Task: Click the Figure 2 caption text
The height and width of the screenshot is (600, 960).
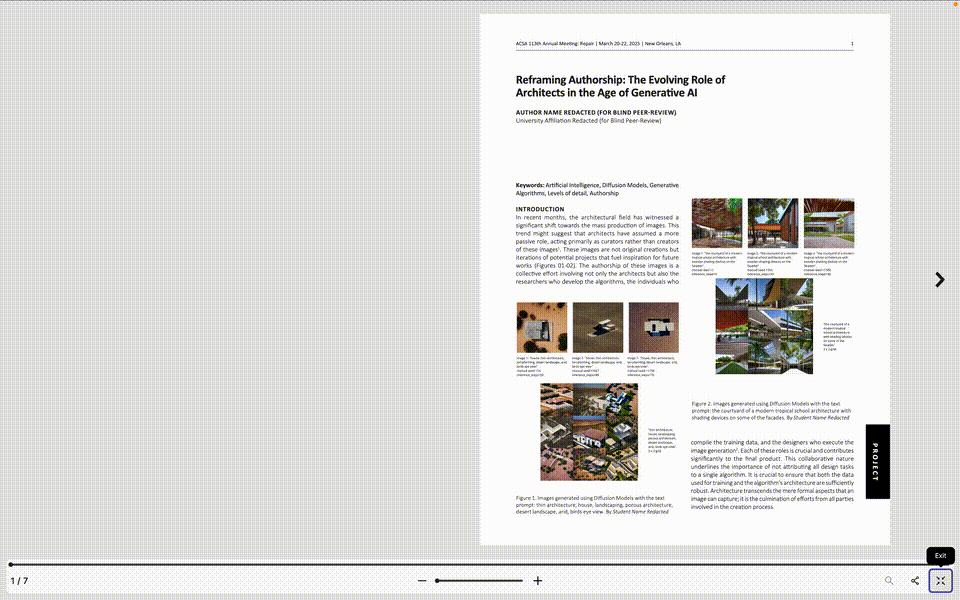Action: pos(771,411)
